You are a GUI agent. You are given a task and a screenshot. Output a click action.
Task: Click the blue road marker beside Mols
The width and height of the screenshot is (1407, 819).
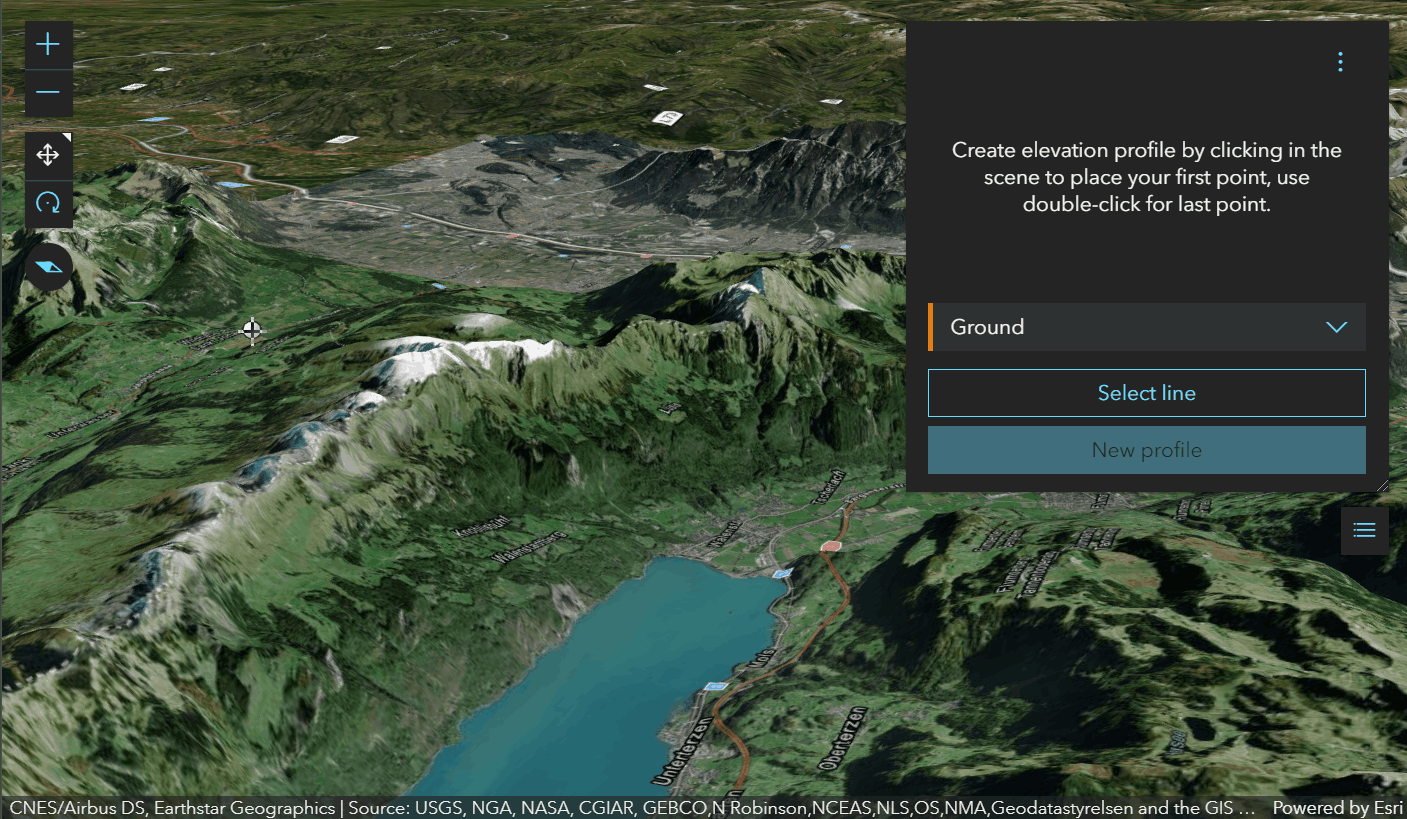(715, 687)
